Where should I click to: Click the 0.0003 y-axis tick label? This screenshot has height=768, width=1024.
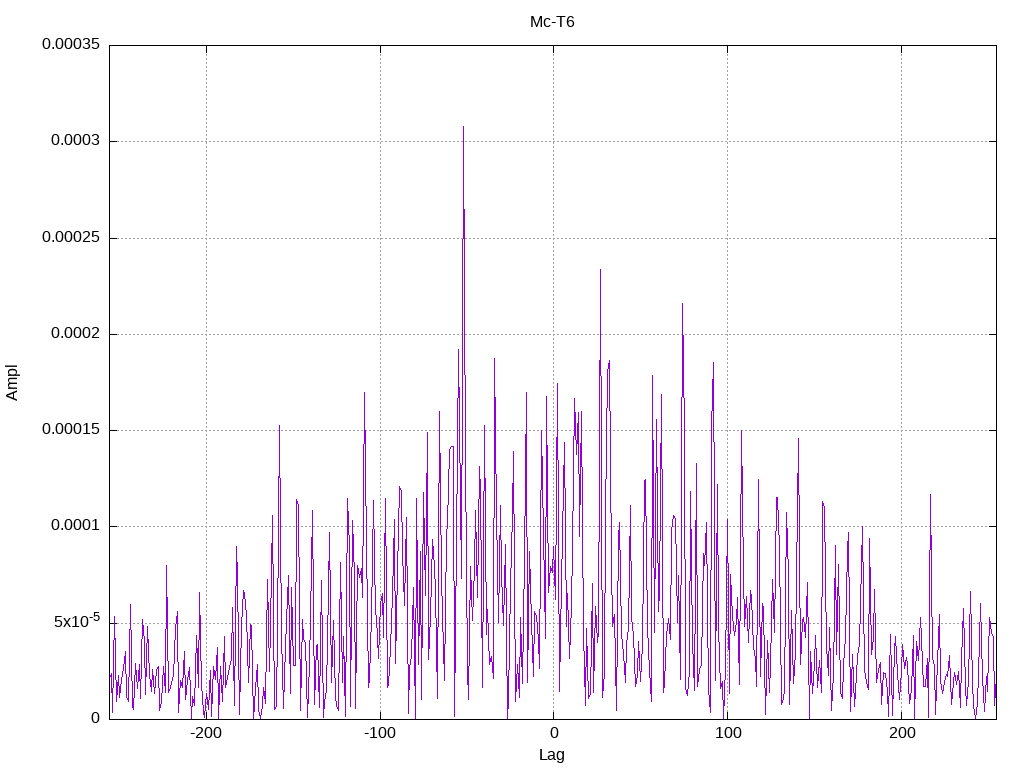(x=76, y=140)
